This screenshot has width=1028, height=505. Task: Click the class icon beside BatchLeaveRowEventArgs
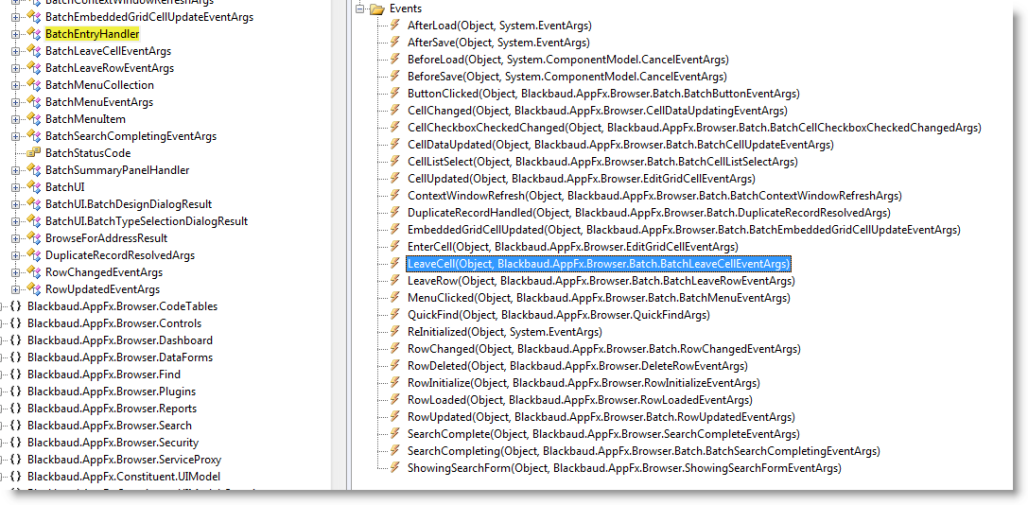click(x=33, y=68)
